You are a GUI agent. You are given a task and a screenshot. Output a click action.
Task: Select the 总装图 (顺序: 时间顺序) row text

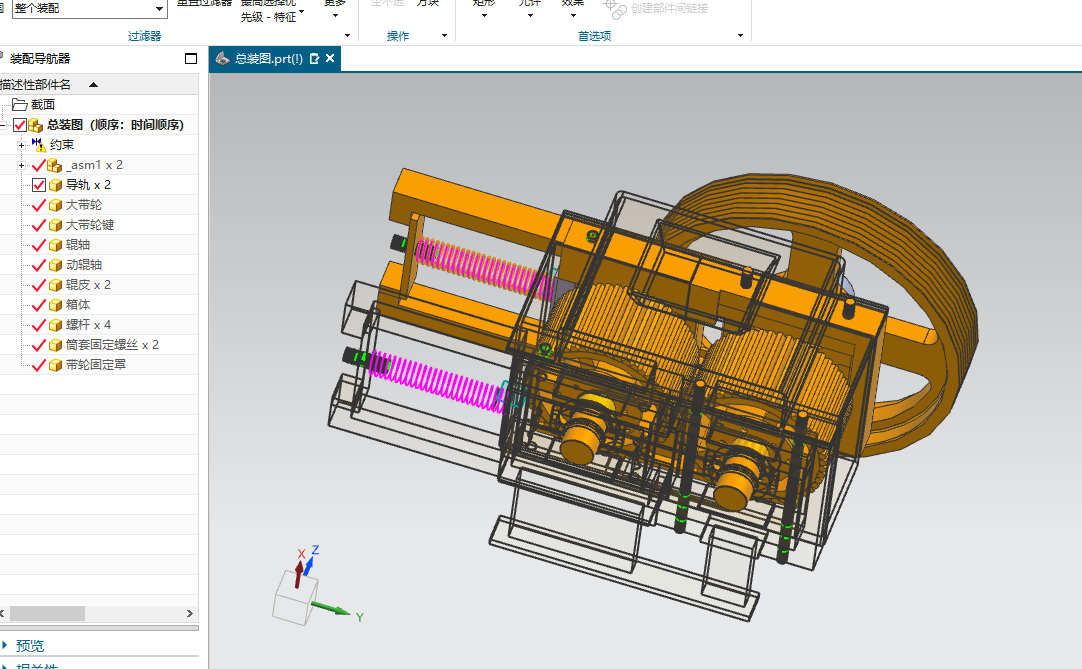[x=115, y=125]
